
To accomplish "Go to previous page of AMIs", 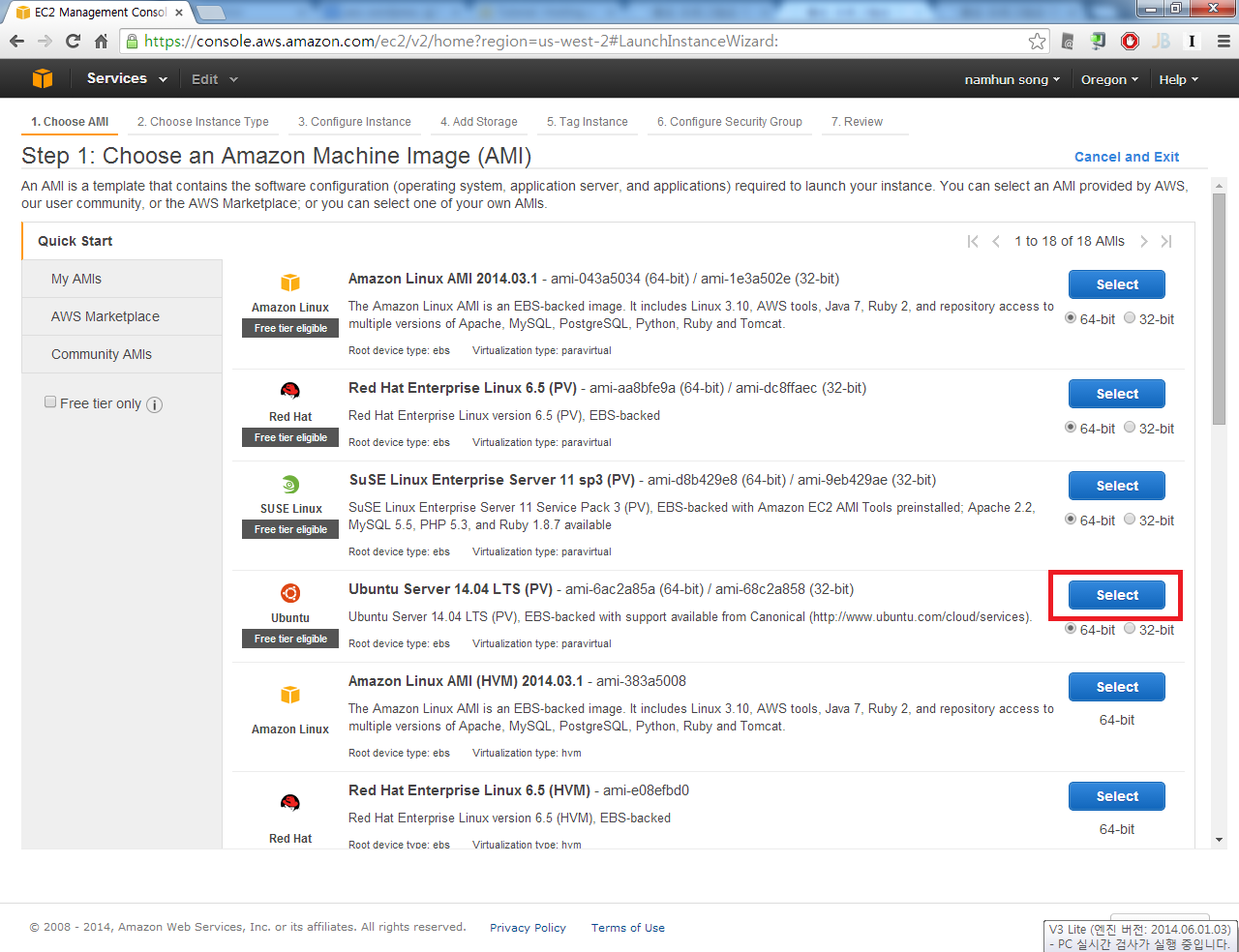I will coord(996,241).
